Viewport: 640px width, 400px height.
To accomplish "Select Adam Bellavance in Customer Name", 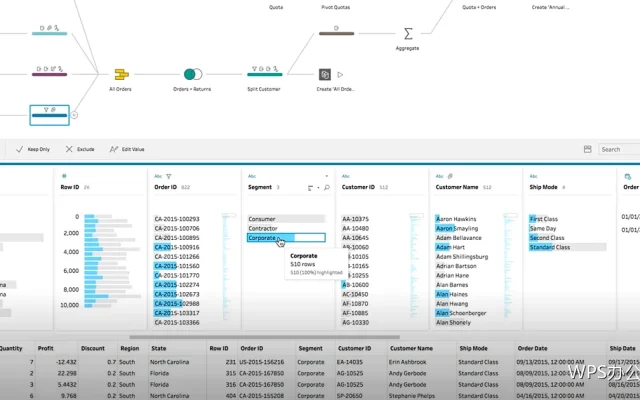I will [x=458, y=238].
